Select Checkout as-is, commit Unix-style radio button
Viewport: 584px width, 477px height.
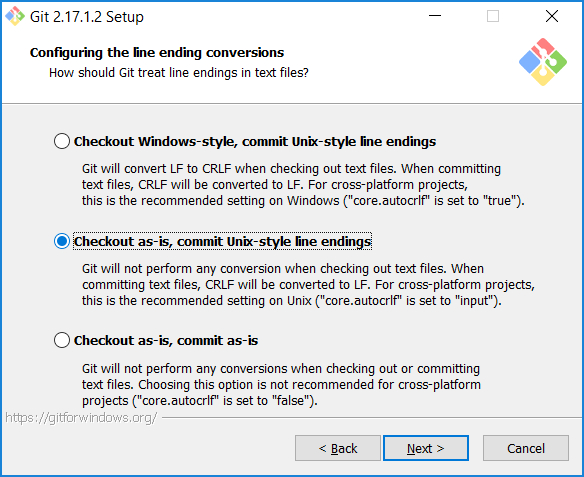[x=62, y=241]
